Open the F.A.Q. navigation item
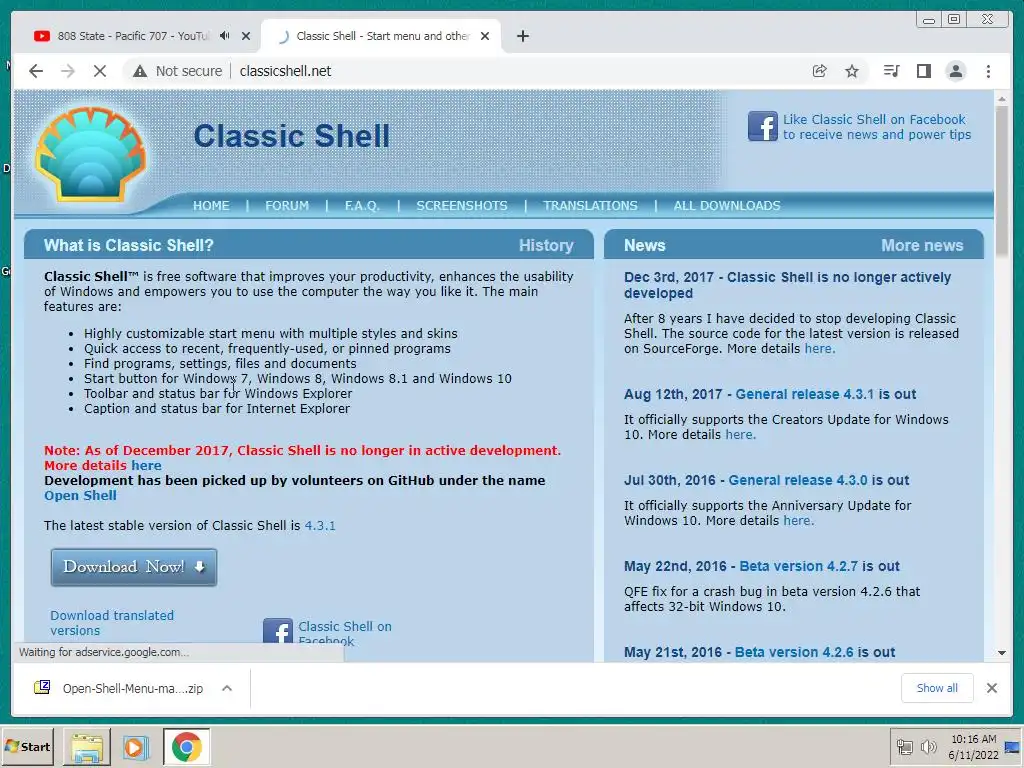Image resolution: width=1024 pixels, height=768 pixels. [x=362, y=206]
